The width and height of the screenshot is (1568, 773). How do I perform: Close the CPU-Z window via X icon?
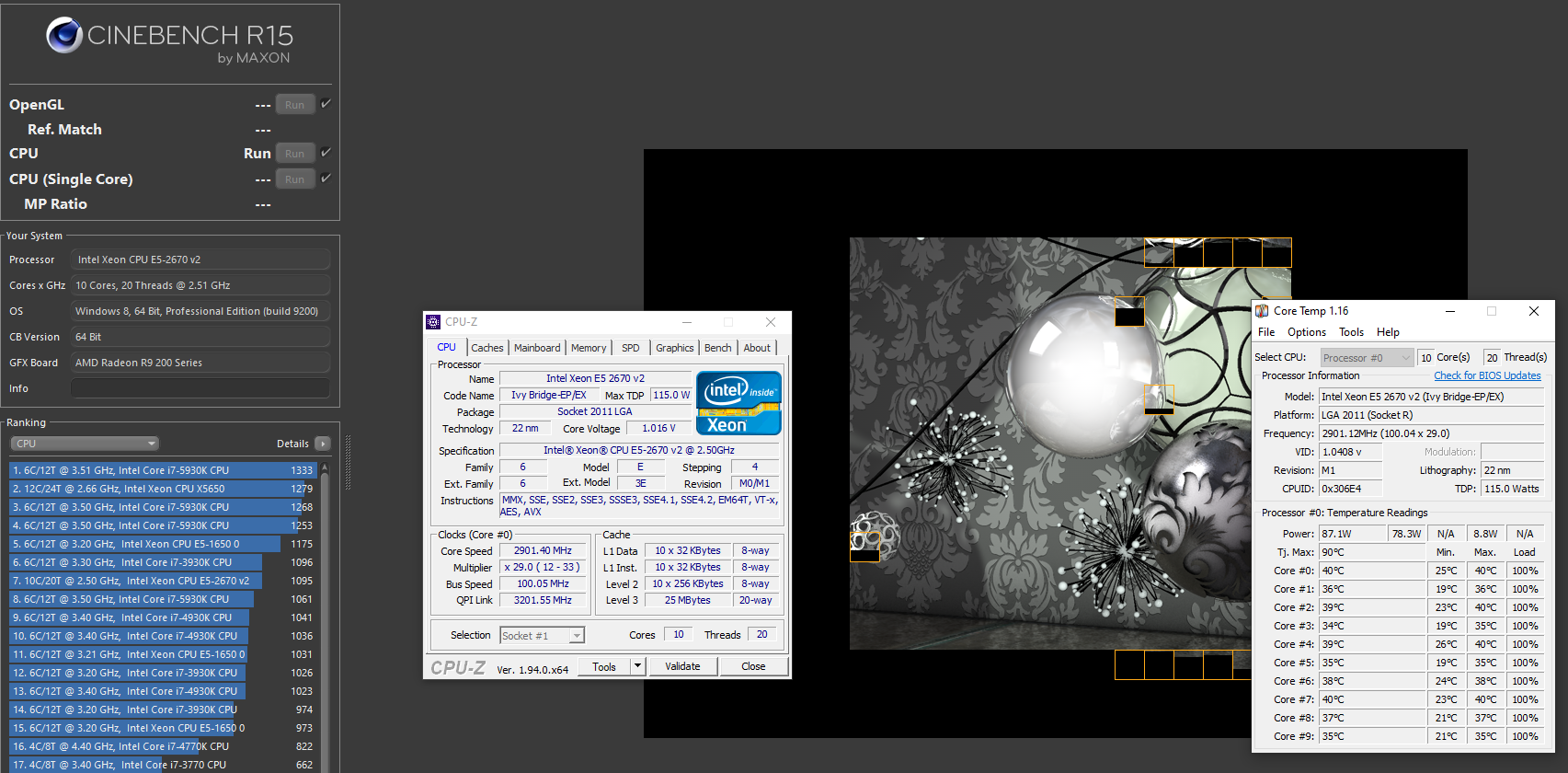[x=771, y=322]
